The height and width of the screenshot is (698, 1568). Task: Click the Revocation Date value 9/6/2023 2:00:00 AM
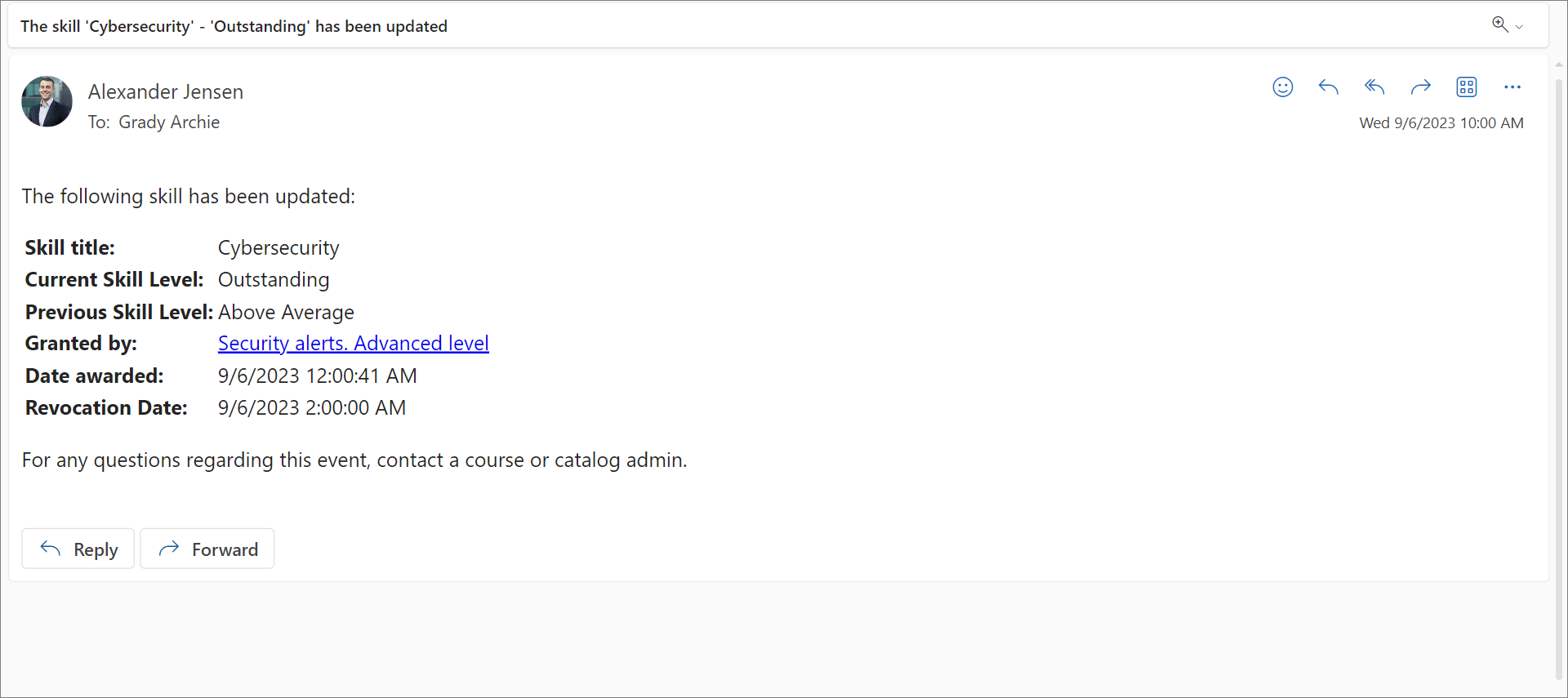pyautogui.click(x=311, y=408)
